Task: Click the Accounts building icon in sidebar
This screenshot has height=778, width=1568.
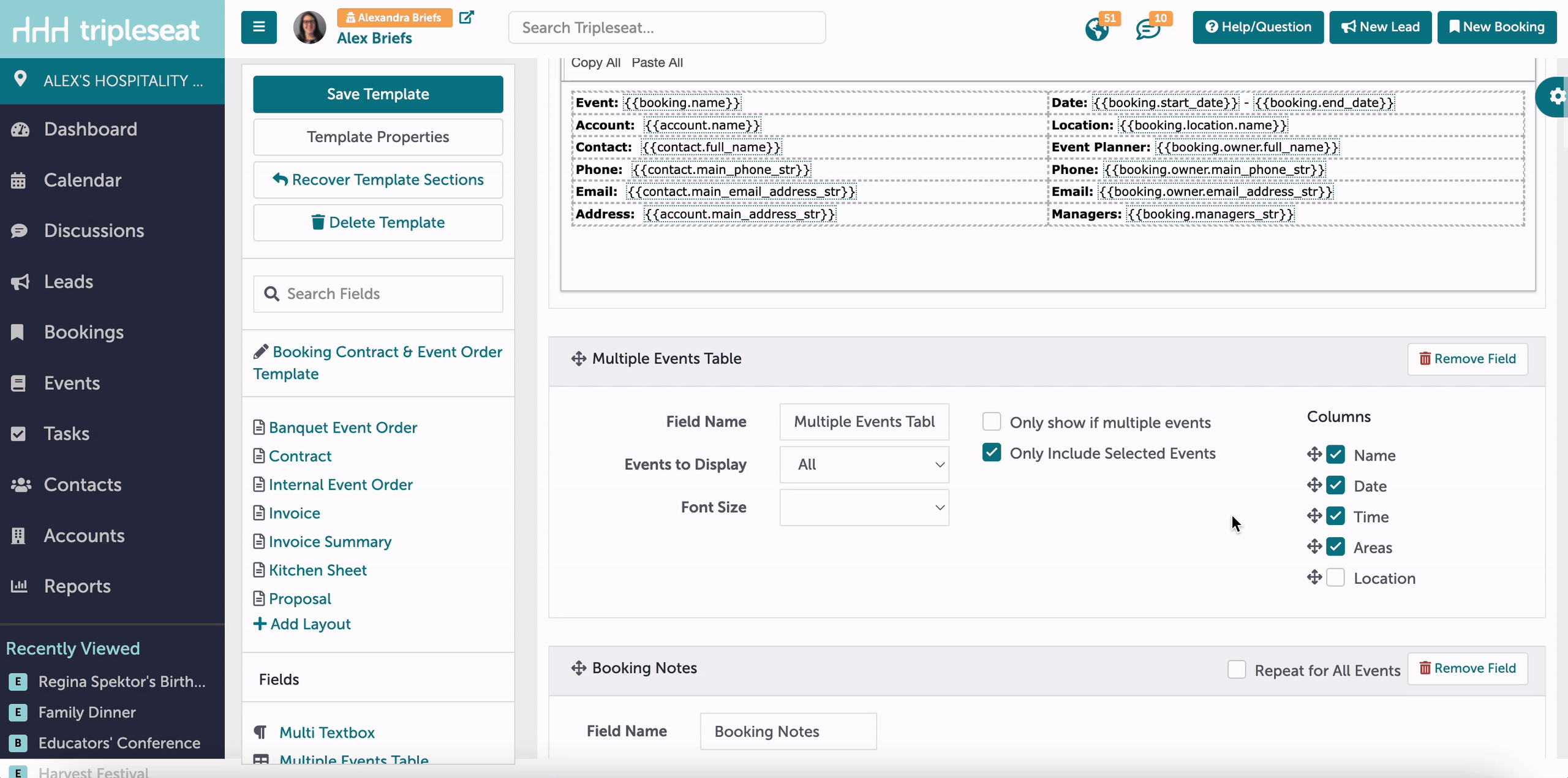Action: 18,535
